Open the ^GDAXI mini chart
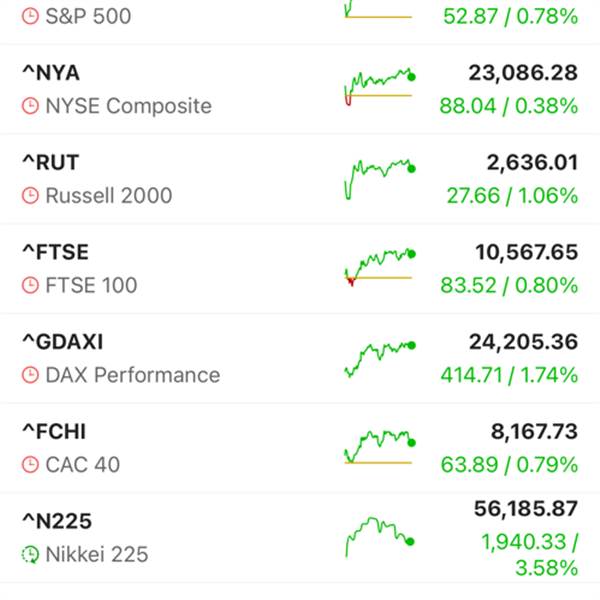The height and width of the screenshot is (600, 600). pos(378,357)
